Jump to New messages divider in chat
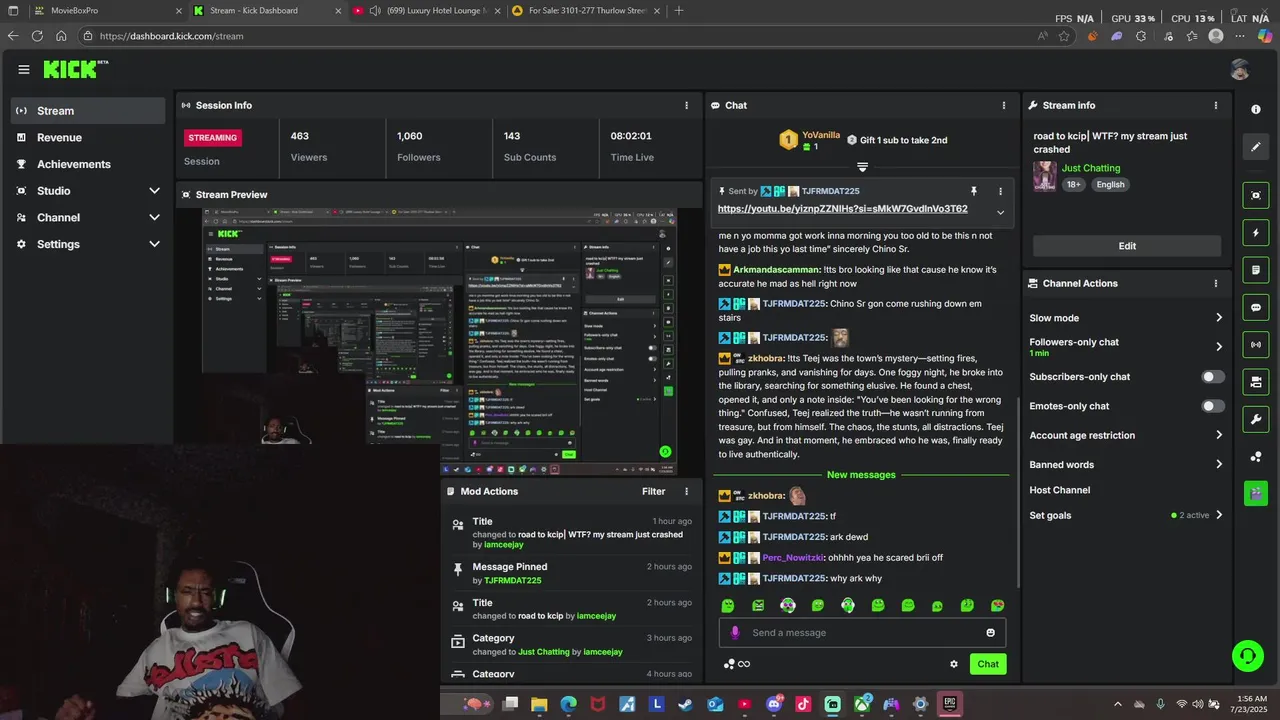The width and height of the screenshot is (1280, 720). click(x=861, y=475)
